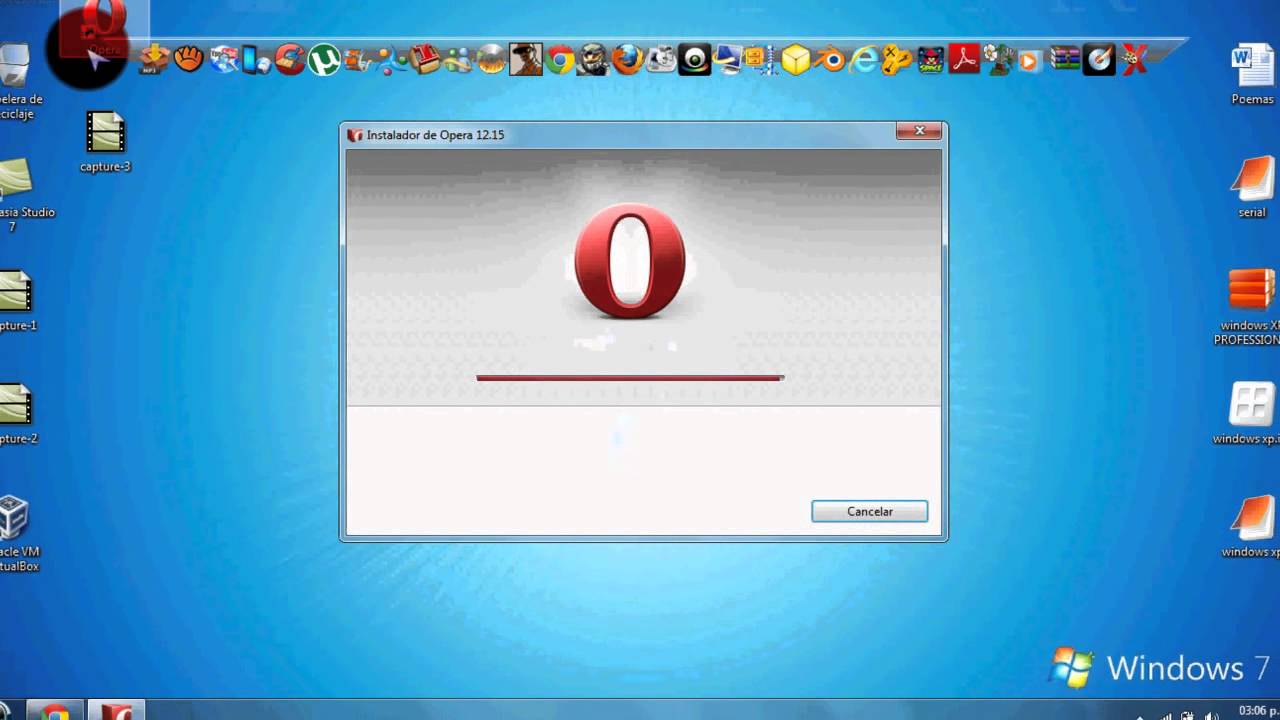Open the flower pot game dock icon
This screenshot has height=720, width=1280.
pyautogui.click(x=998, y=60)
